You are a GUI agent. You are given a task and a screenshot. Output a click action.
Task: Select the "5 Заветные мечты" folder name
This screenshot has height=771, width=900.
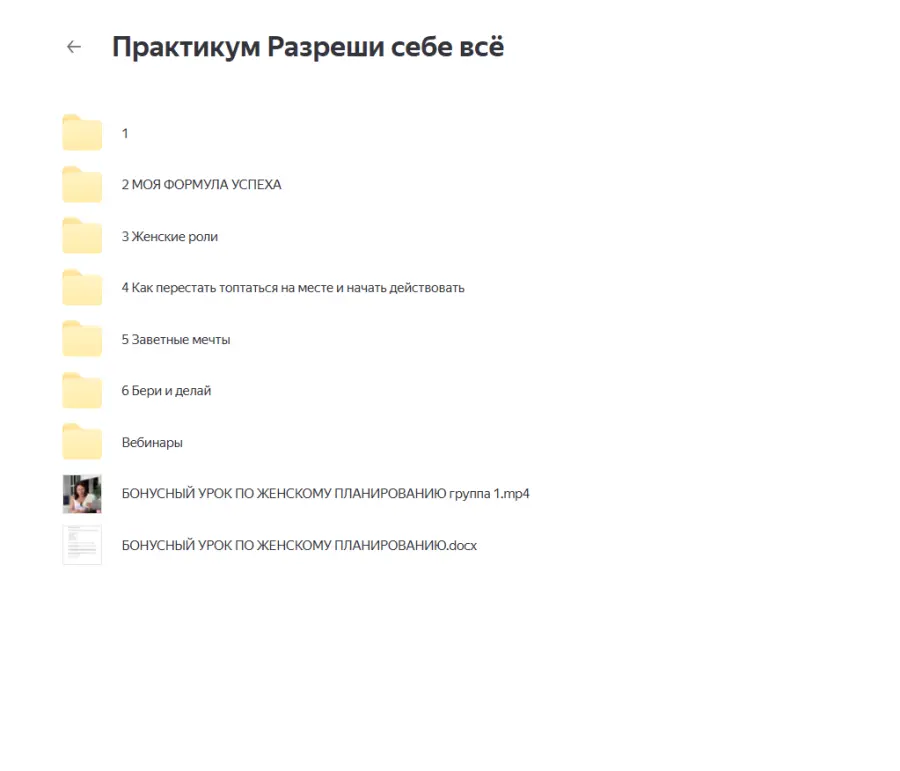[177, 338]
